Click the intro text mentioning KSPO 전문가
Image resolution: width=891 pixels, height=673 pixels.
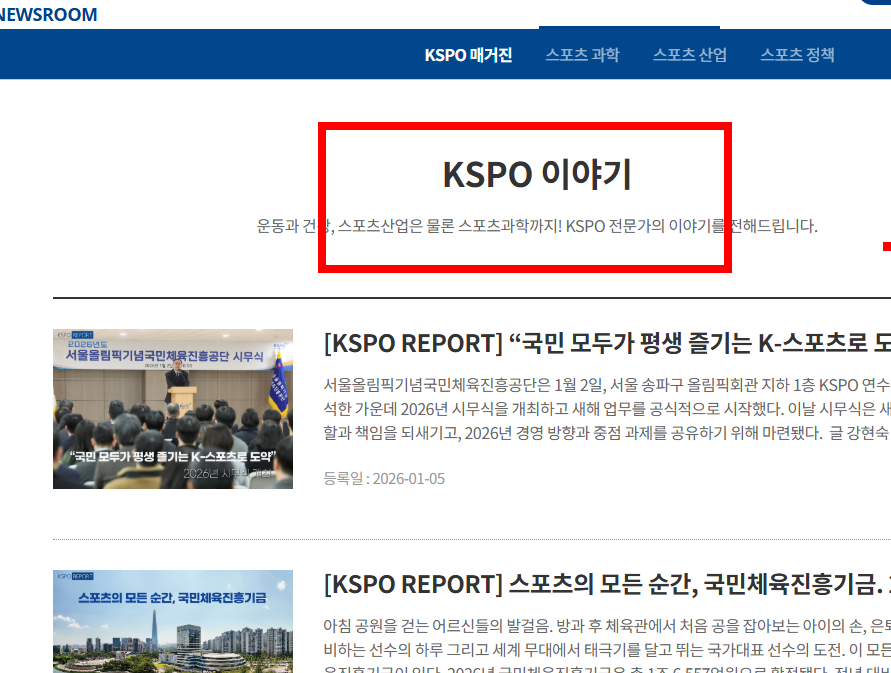tap(536, 225)
